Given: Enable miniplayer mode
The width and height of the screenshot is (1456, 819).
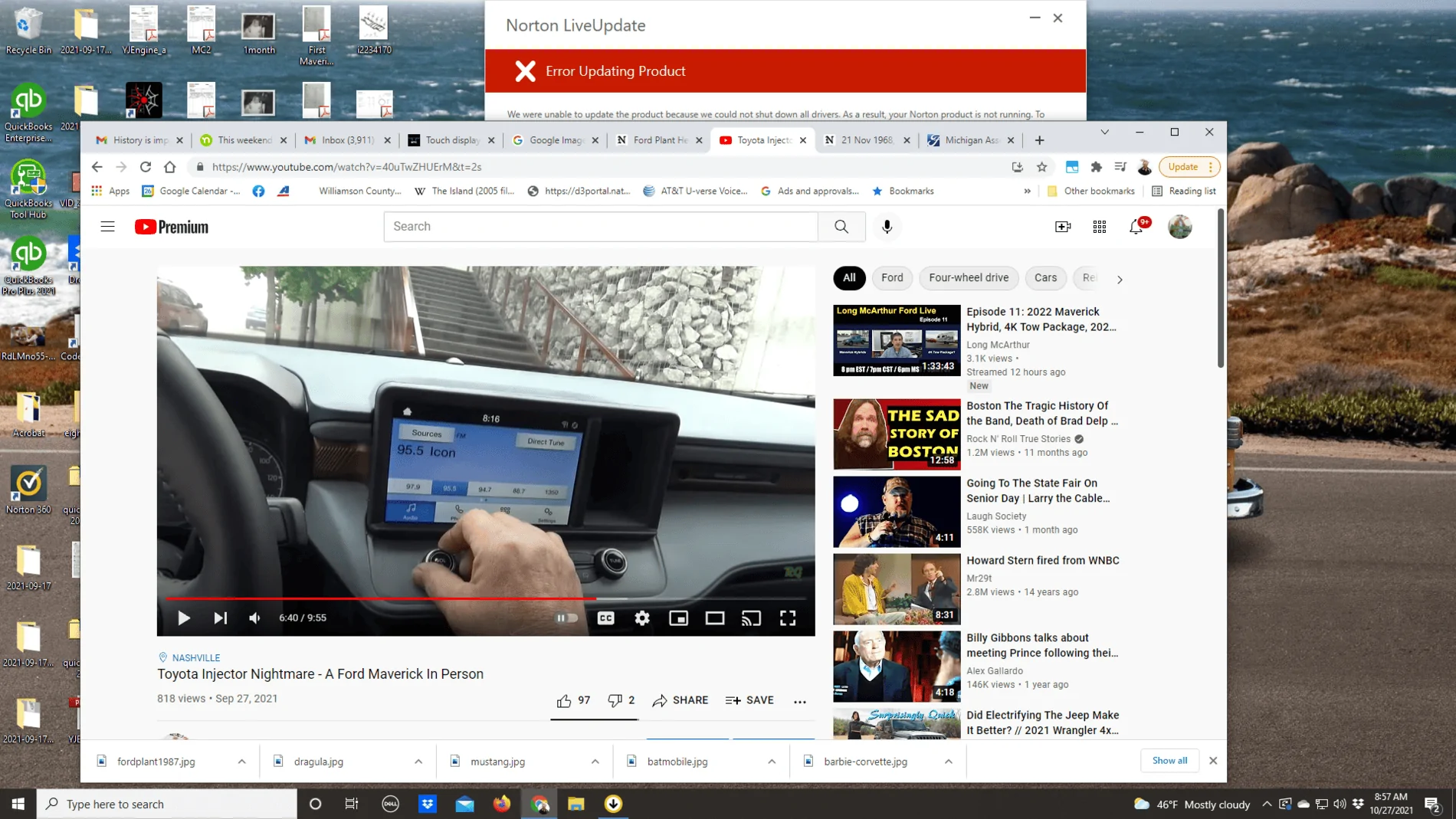Looking at the screenshot, I should (x=679, y=618).
